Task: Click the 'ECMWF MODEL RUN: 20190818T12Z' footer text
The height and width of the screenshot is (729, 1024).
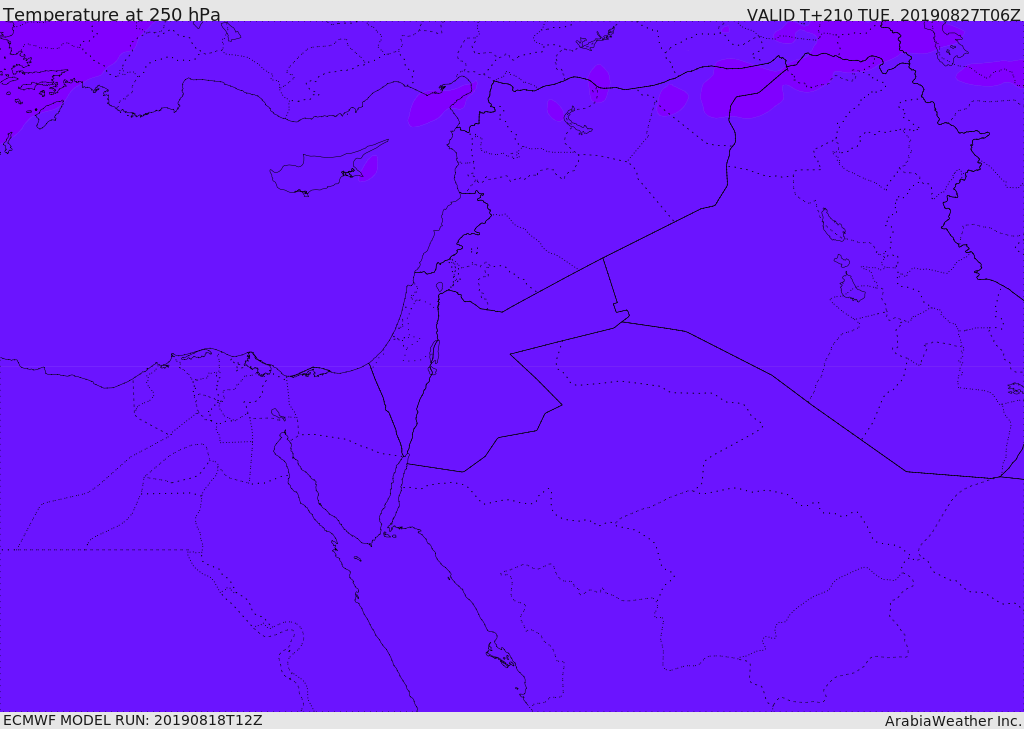Action: coord(133,720)
